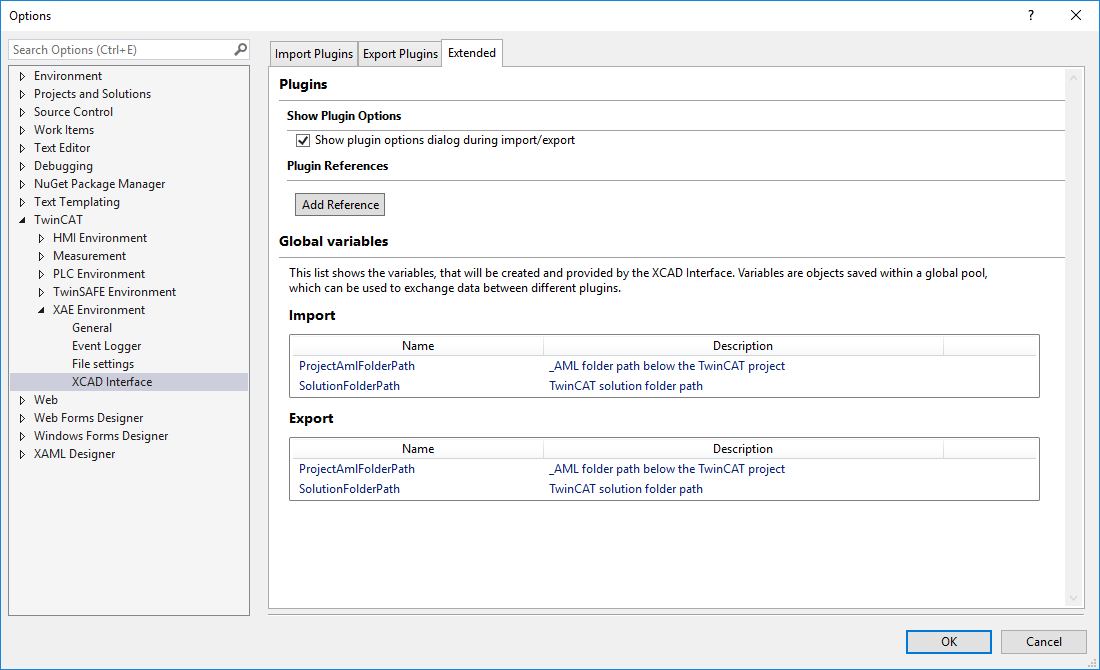Expand Windows Forms Designer node arrow

click(x=22, y=436)
